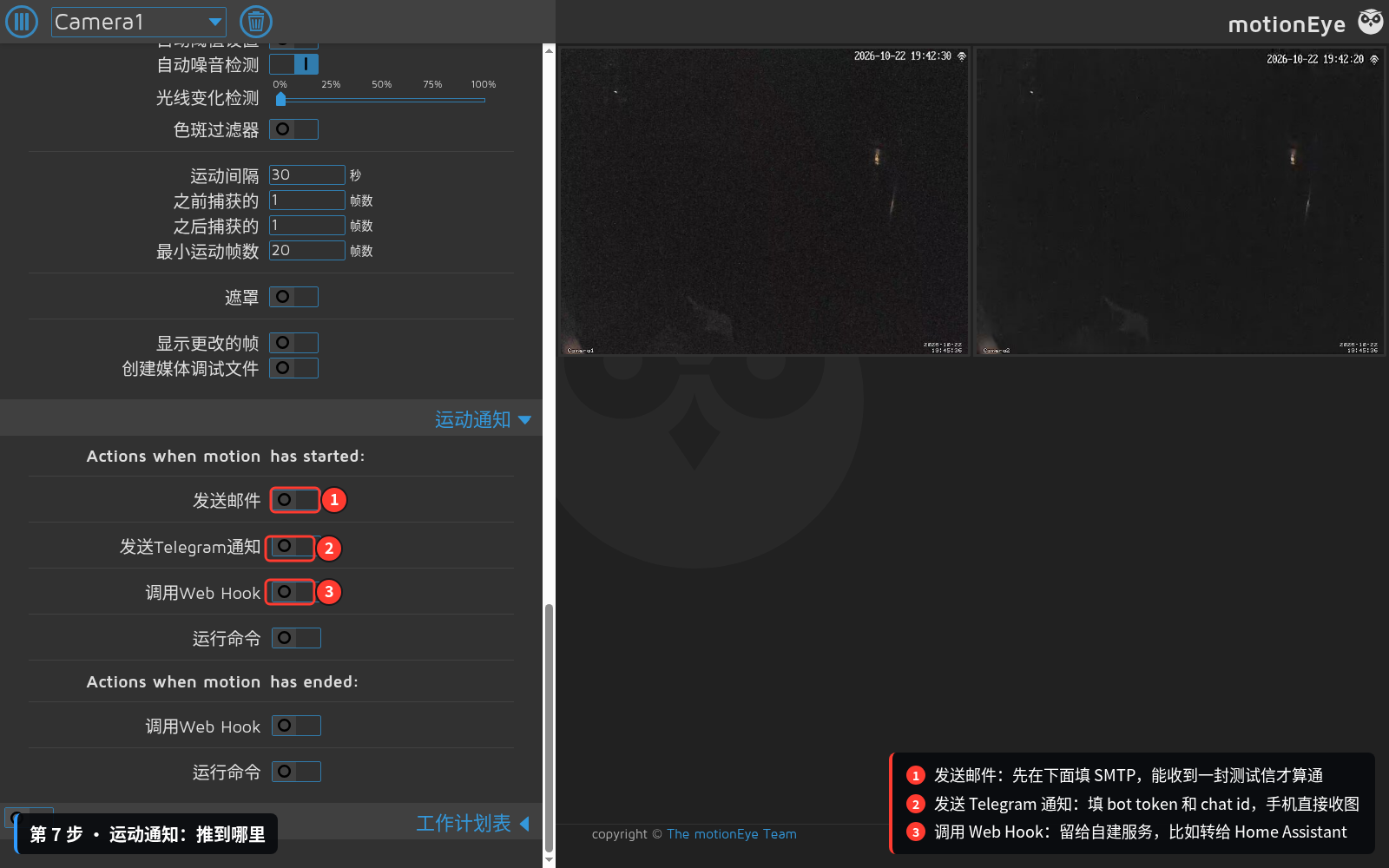Toggle 运行命令 under motion has ended
The width and height of the screenshot is (1389, 868).
pyautogui.click(x=296, y=772)
